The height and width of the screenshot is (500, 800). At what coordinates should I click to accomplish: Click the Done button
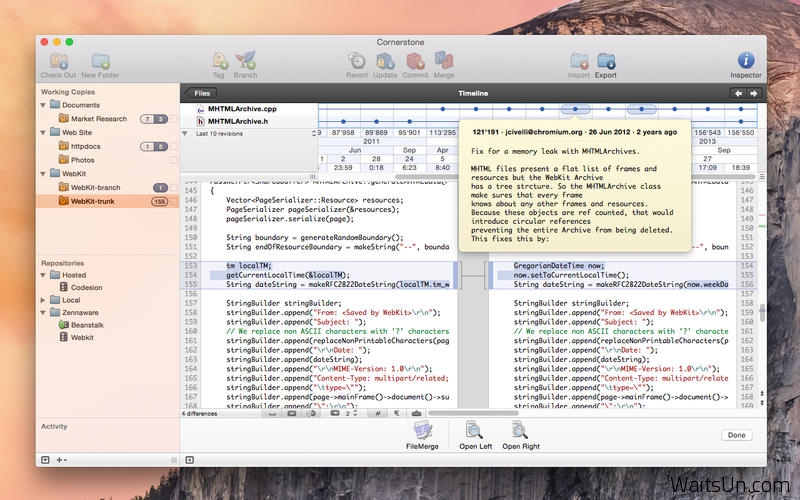[x=736, y=435]
